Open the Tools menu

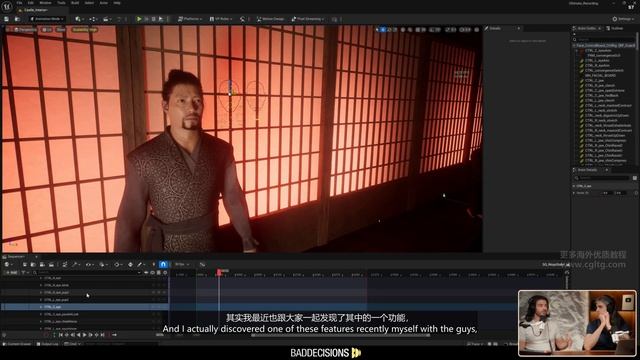pyautogui.click(x=61, y=3)
